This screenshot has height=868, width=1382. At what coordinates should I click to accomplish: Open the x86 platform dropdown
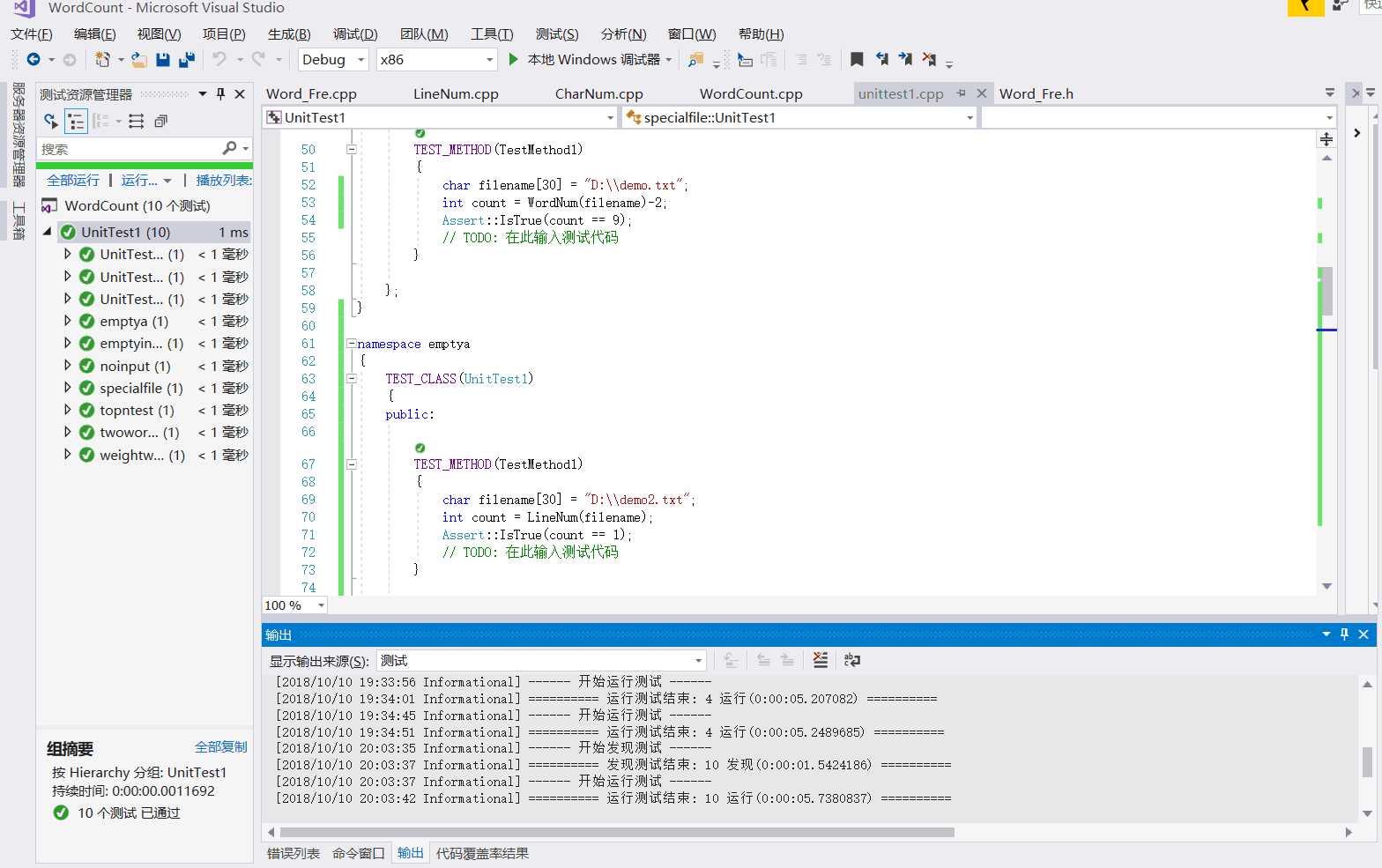[490, 59]
